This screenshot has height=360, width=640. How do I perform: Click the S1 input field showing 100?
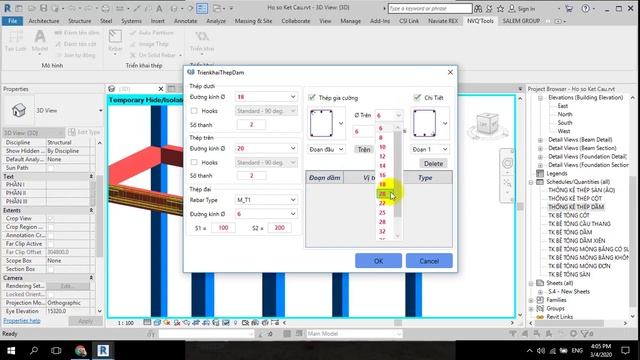223,228
